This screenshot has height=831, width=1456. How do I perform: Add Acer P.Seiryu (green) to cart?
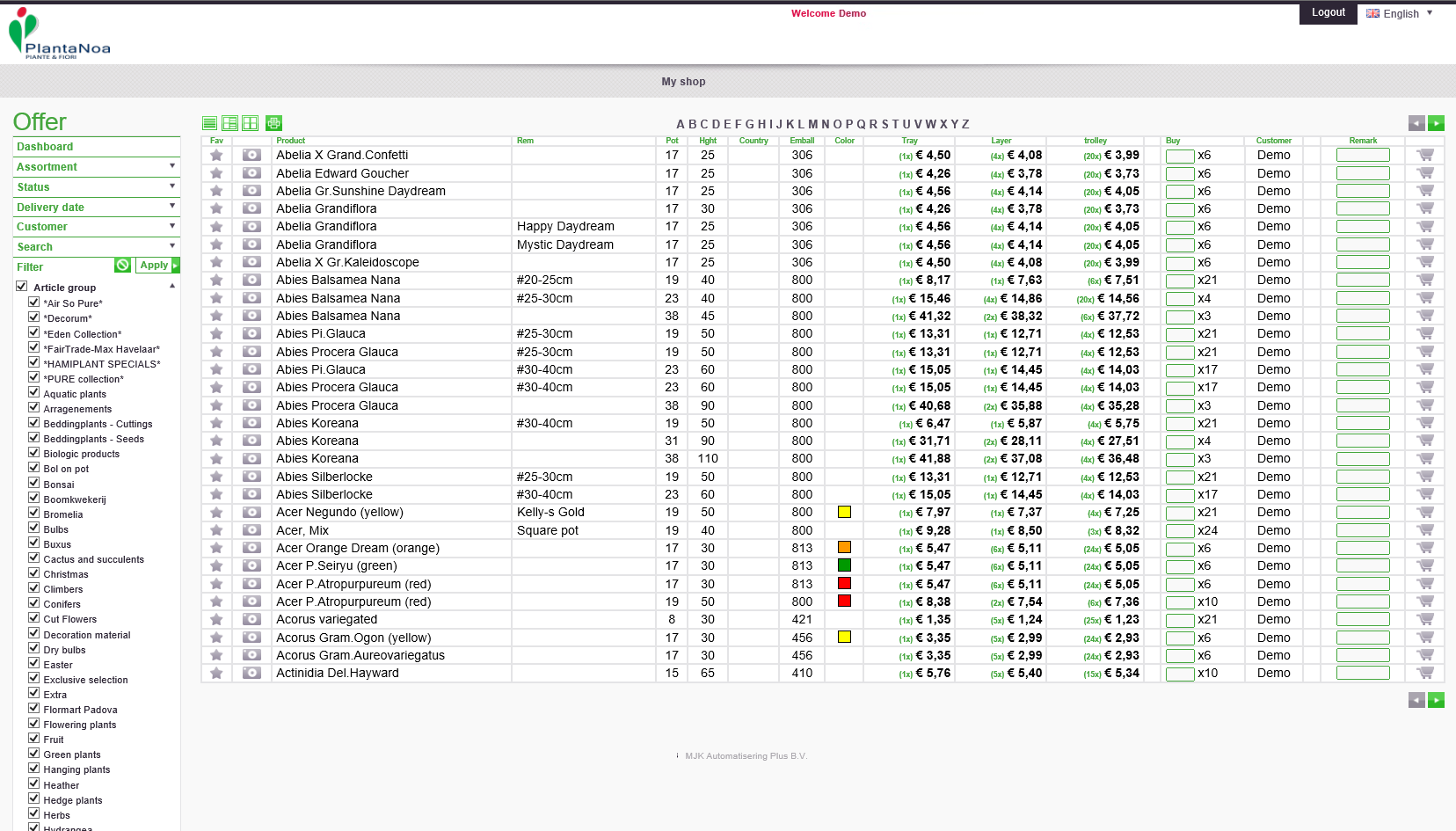1425,565
